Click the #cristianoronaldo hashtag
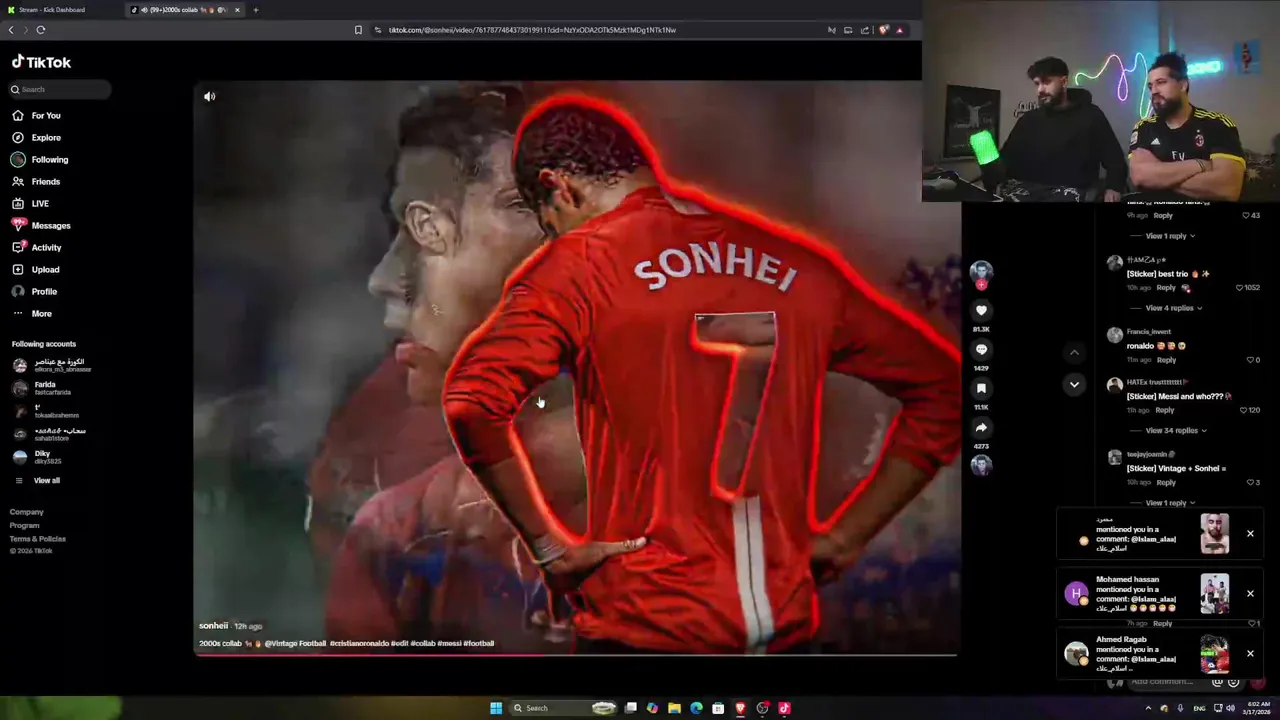 point(358,644)
